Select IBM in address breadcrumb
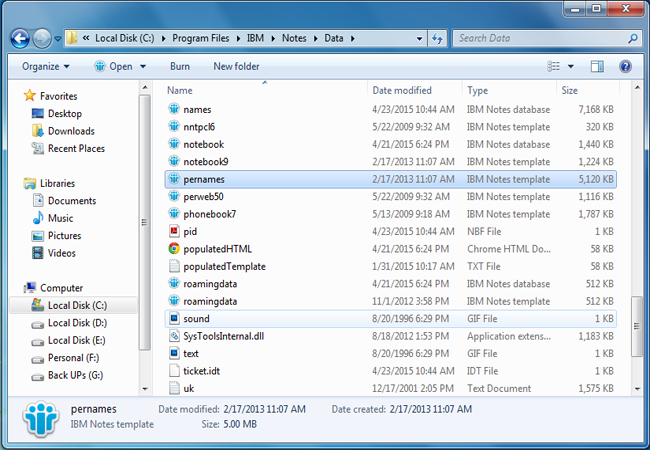The height and width of the screenshot is (450, 650). (x=255, y=38)
